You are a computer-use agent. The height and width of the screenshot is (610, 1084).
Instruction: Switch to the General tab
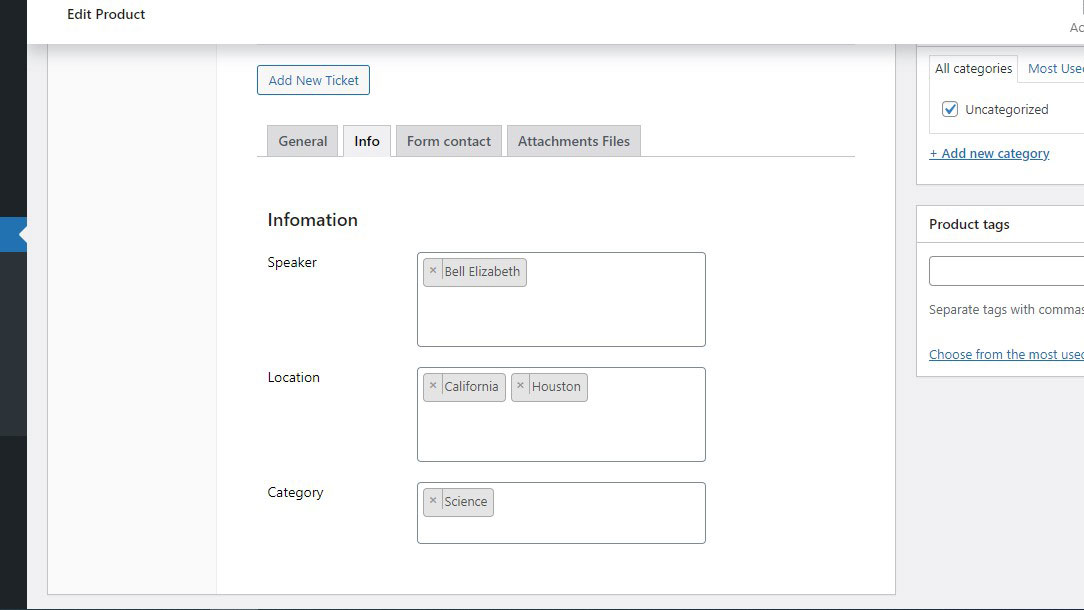(x=302, y=141)
